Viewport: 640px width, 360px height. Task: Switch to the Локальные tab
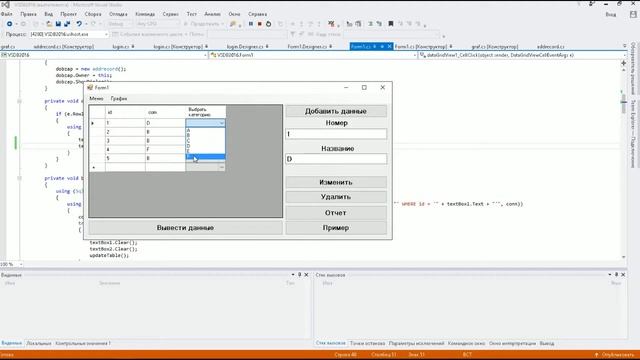[39, 343]
